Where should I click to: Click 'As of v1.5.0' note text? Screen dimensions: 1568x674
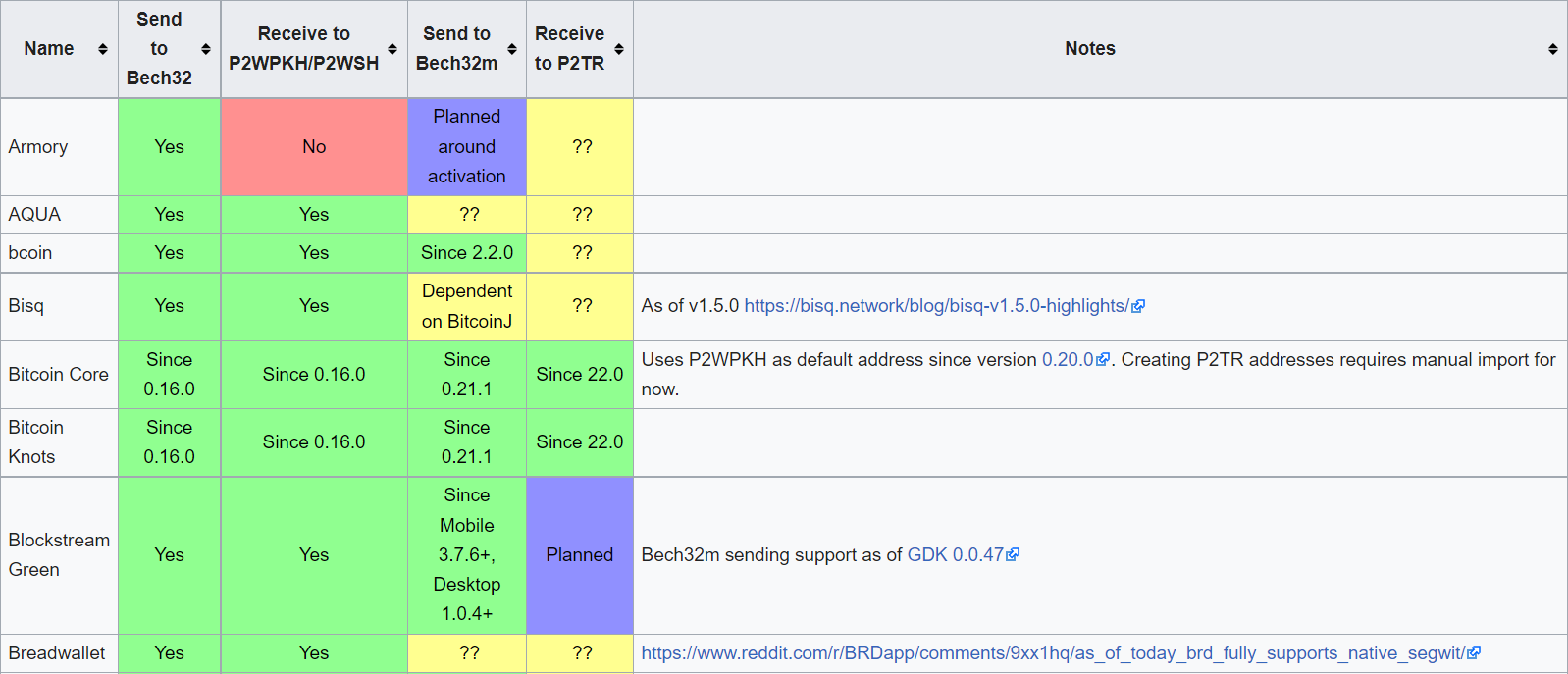pyautogui.click(x=690, y=306)
